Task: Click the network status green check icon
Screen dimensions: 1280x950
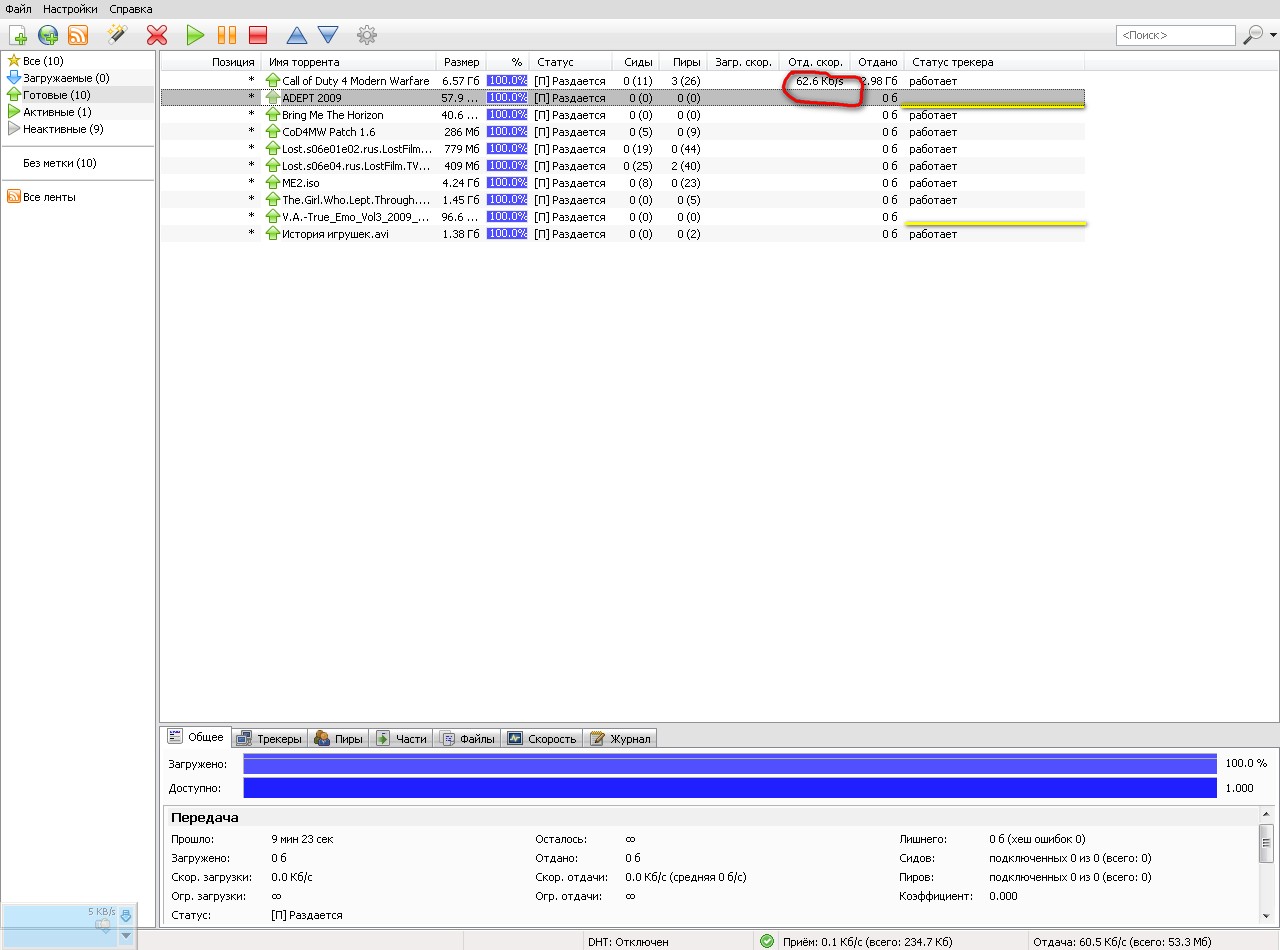Action: (x=767, y=941)
